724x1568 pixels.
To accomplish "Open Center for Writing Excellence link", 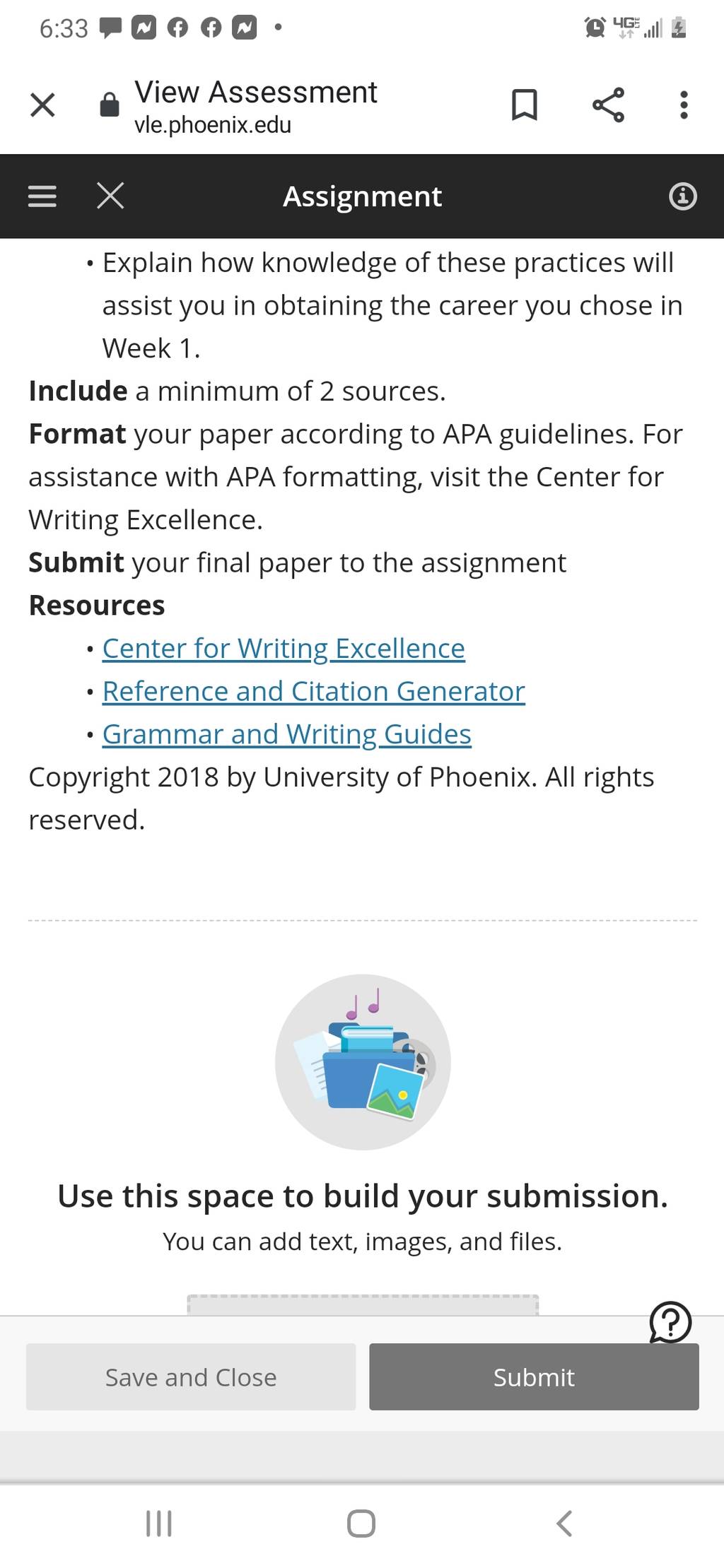I will pyautogui.click(x=284, y=648).
